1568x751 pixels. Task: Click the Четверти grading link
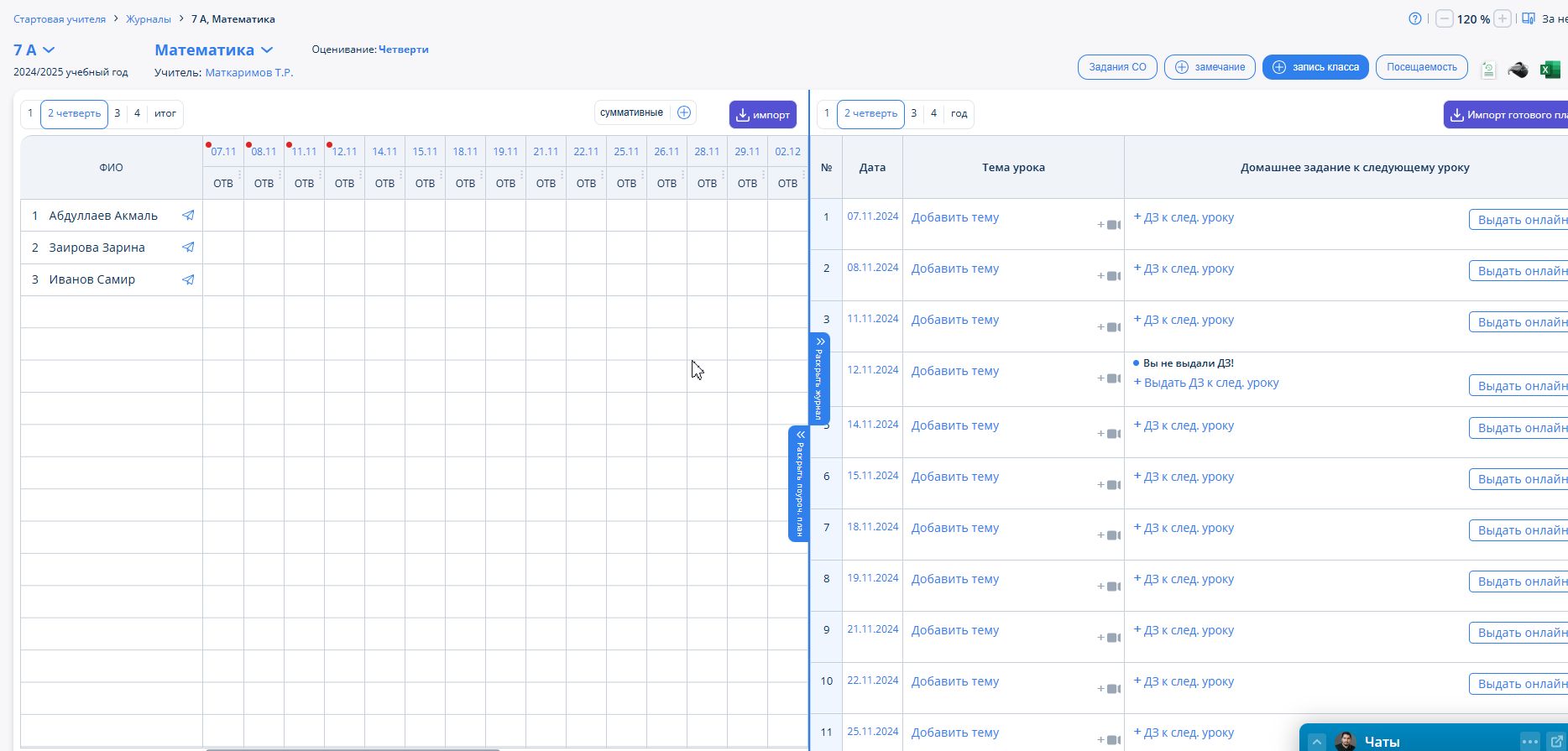[x=404, y=50]
